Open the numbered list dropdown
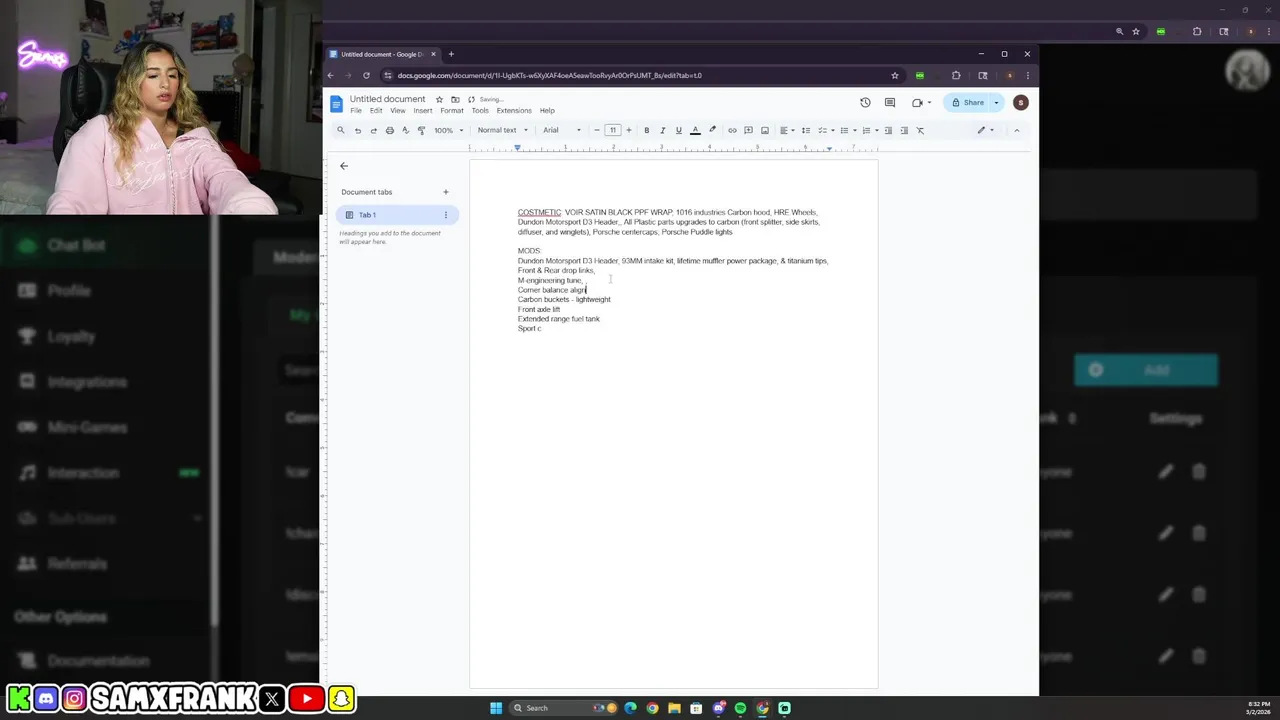The width and height of the screenshot is (1280, 720). pos(869,130)
